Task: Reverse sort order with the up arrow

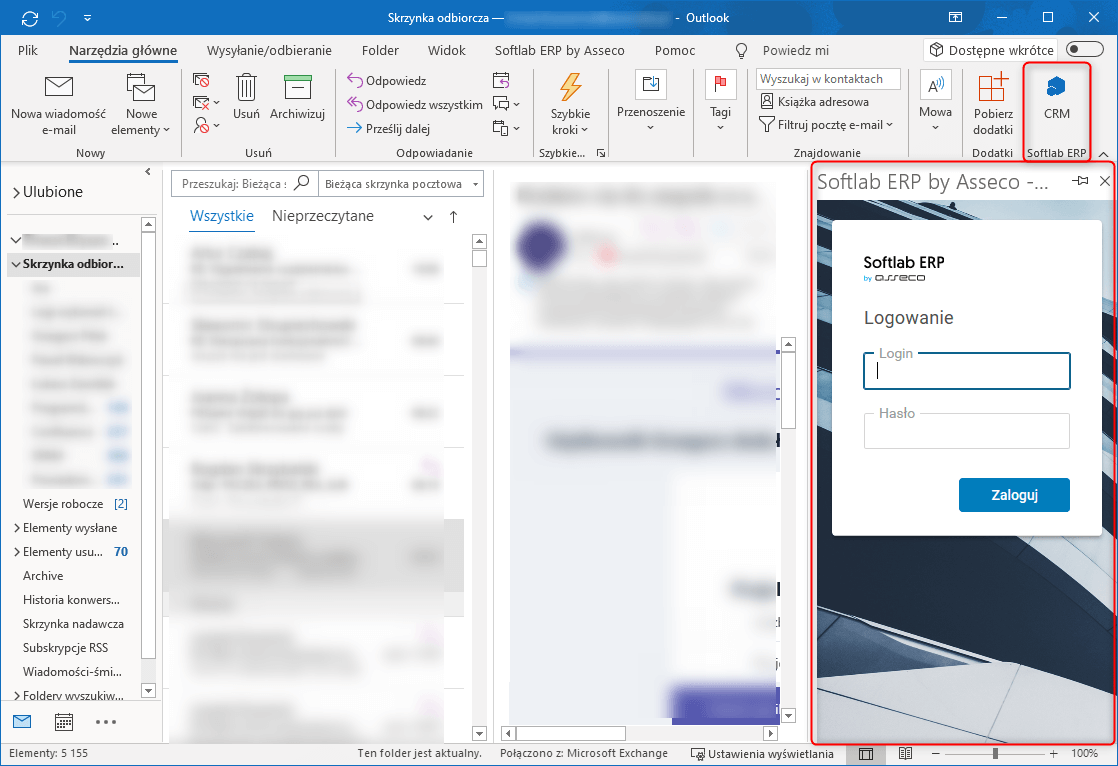Action: 453,217
